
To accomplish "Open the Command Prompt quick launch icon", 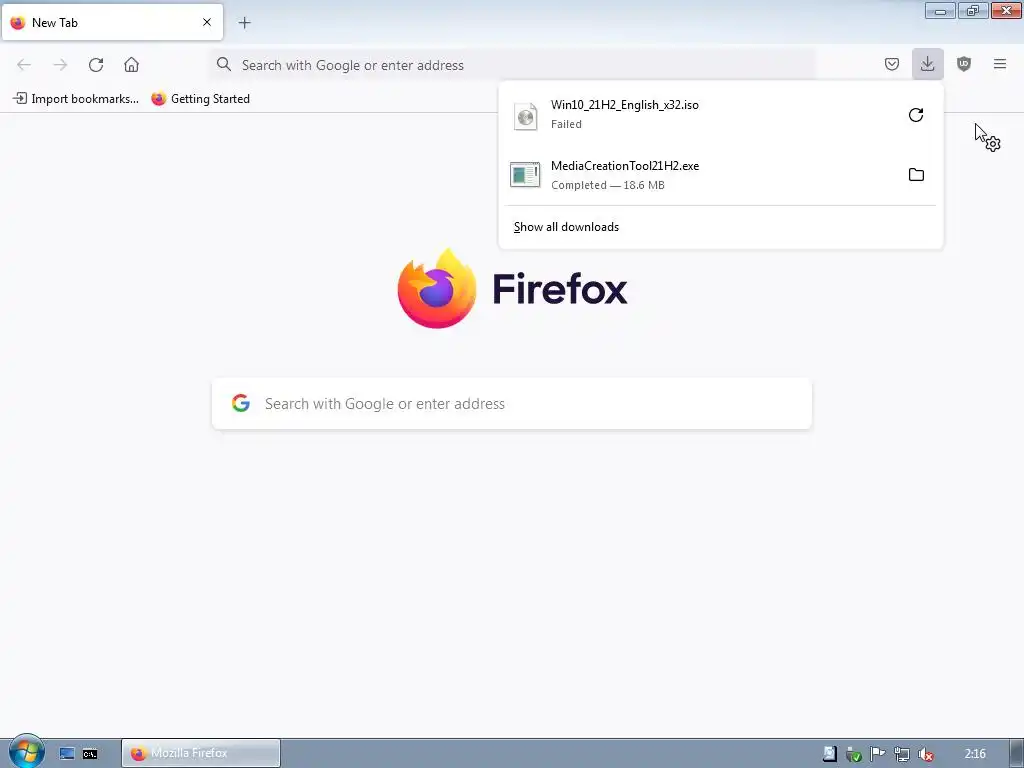I will click(90, 754).
